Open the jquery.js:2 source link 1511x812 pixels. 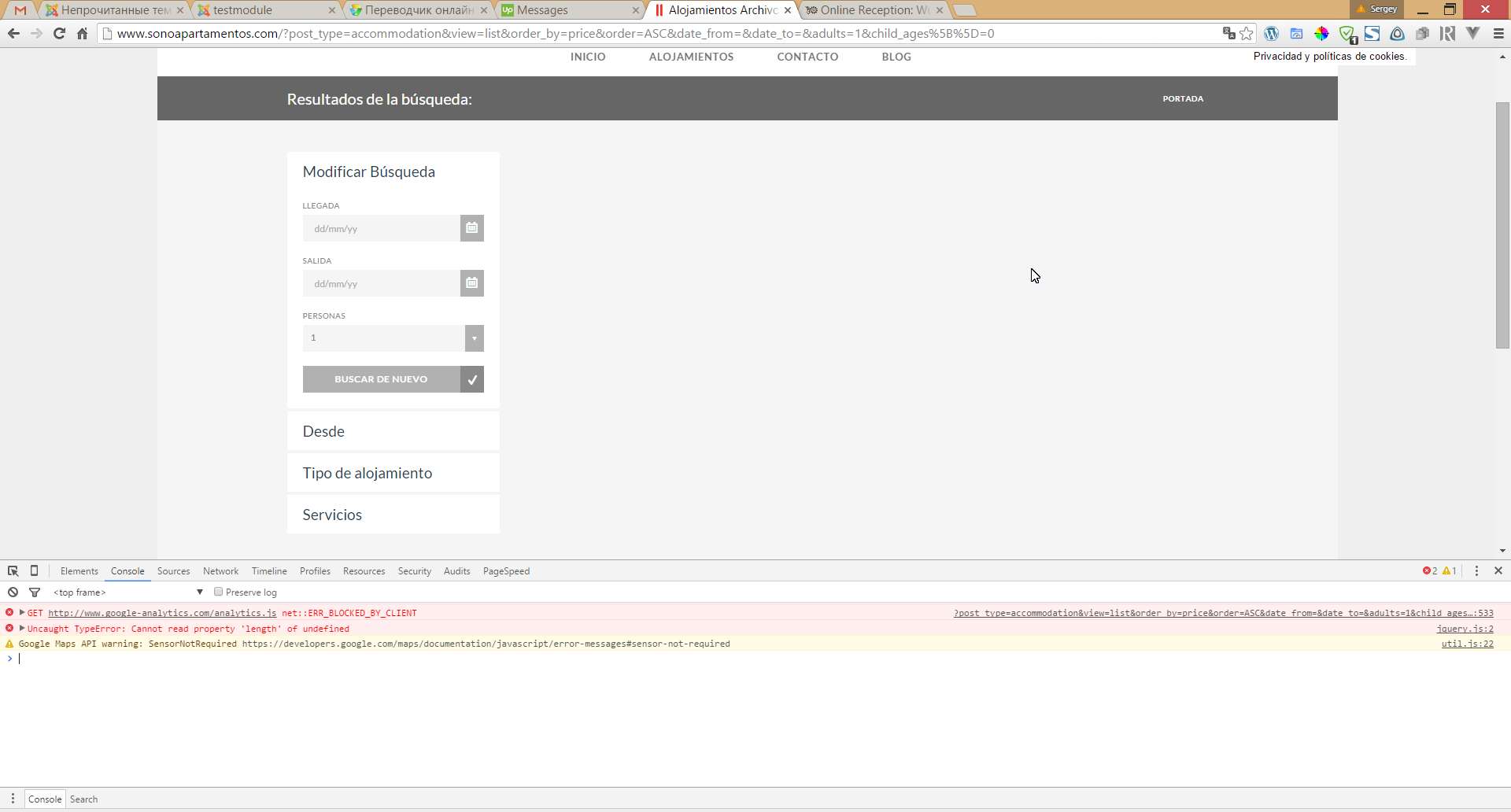coord(1465,629)
